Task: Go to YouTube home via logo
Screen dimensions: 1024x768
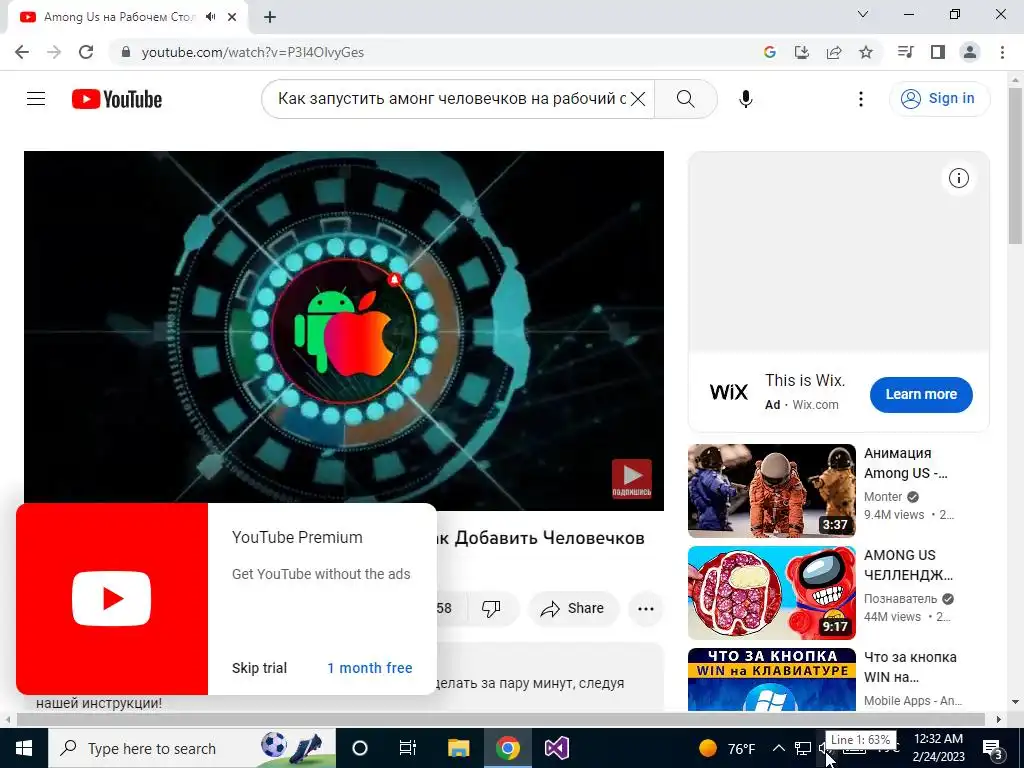Action: coord(117,99)
